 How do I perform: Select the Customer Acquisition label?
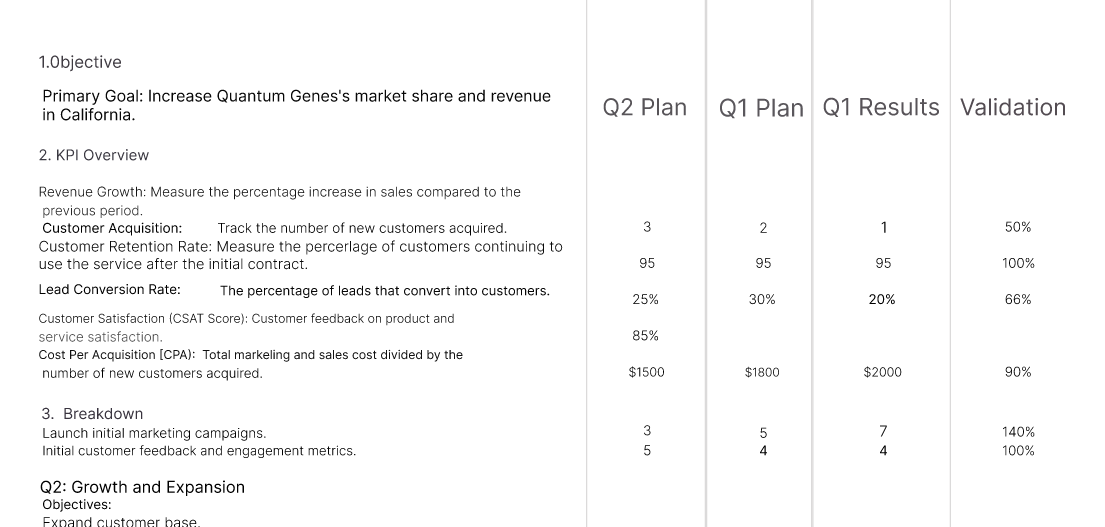[112, 228]
